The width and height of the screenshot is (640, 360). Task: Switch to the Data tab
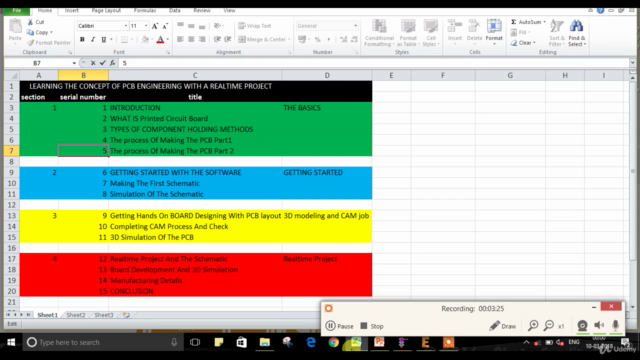coord(175,11)
